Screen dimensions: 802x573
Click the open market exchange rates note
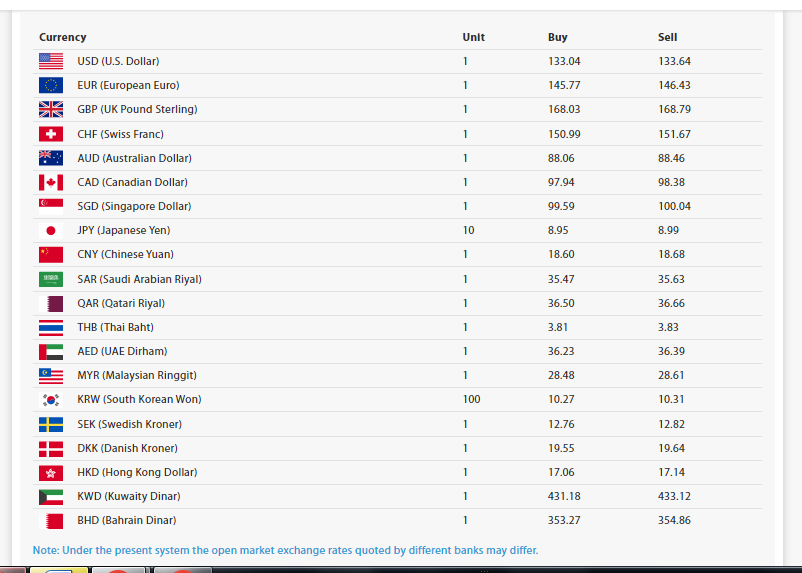[x=285, y=550]
